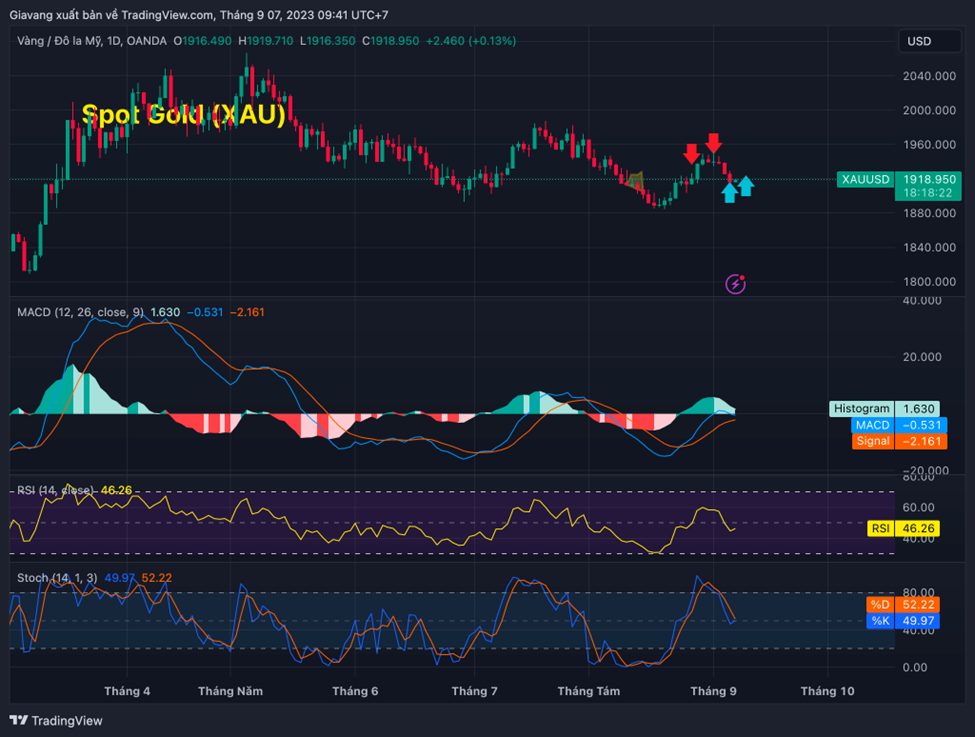The width and height of the screenshot is (975, 737).
Task: Select the right blue up arrow marker
Action: coord(745,186)
